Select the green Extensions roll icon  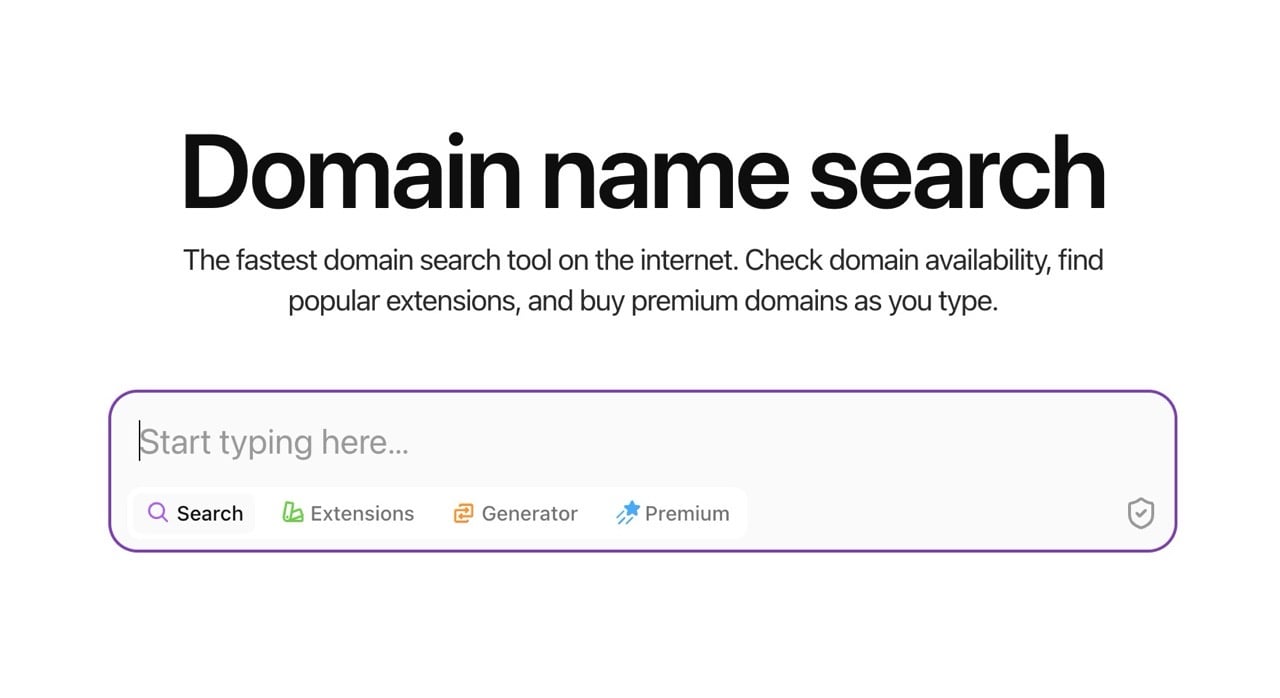click(x=292, y=512)
